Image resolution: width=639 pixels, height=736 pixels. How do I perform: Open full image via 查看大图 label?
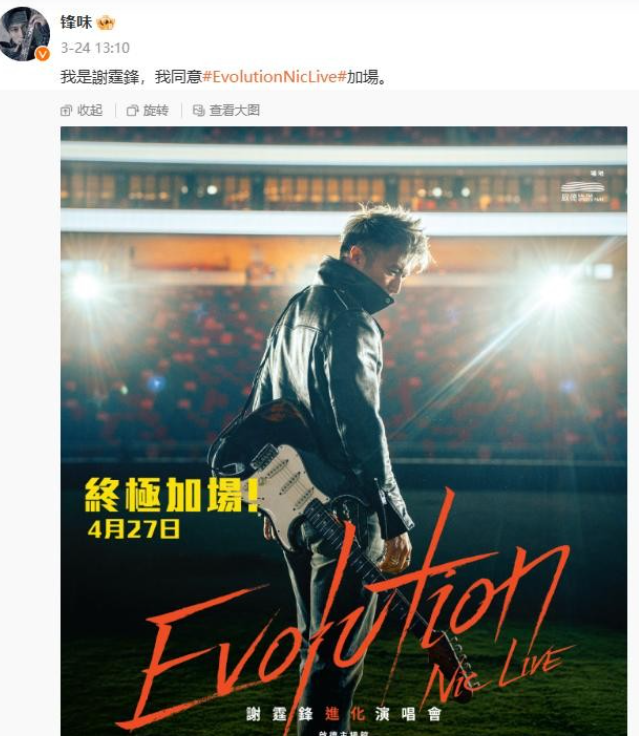coord(234,110)
